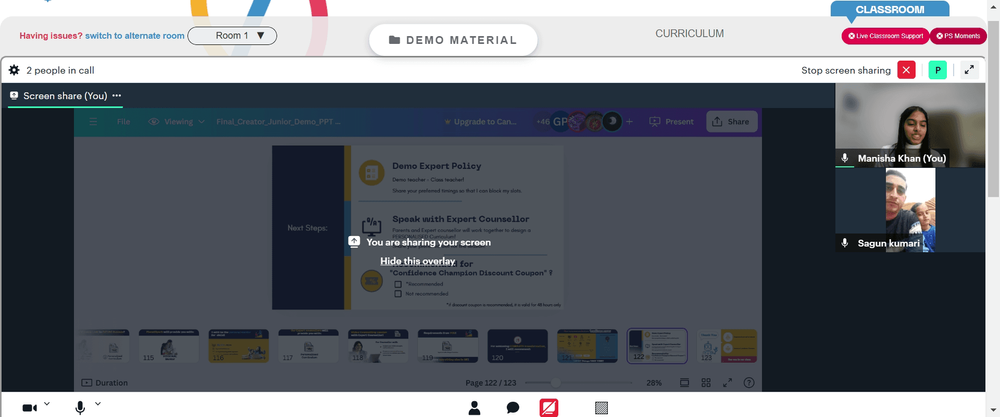Viewport: 1000px width, 417px height.
Task: Click Manisha Khan microphone indicator
Action: 845,158
